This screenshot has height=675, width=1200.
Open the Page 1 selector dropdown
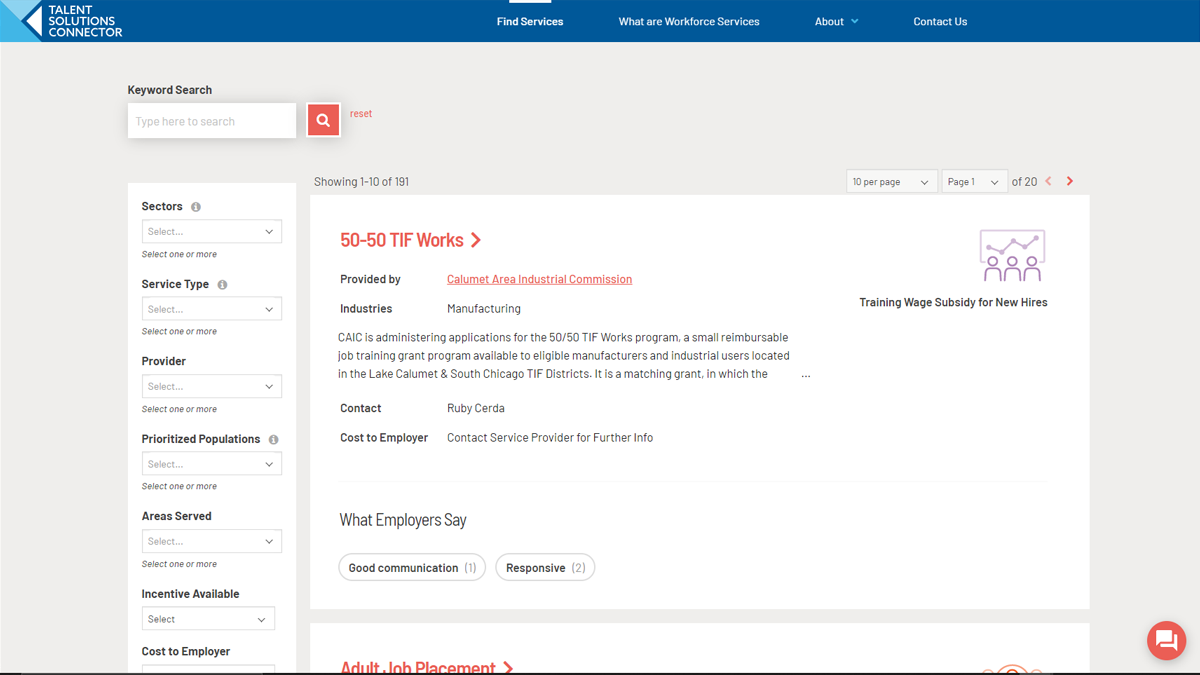974,182
